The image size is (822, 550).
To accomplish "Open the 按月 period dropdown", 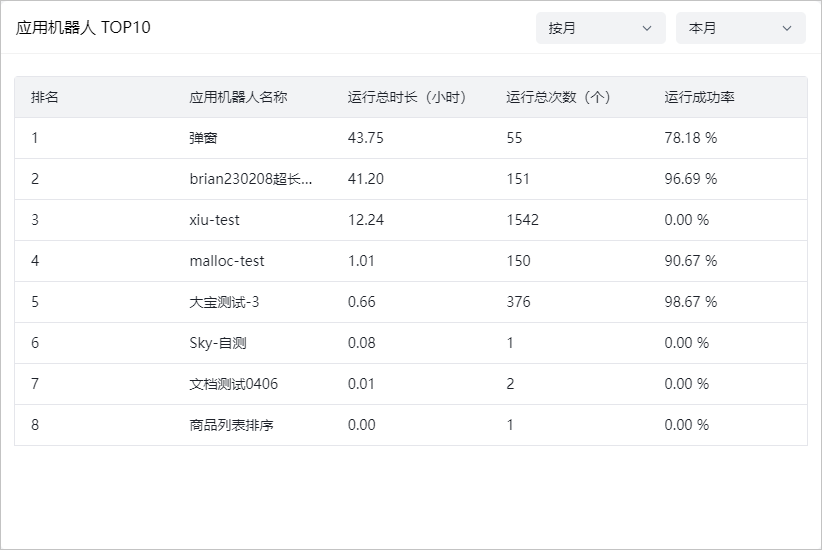I will point(600,28).
